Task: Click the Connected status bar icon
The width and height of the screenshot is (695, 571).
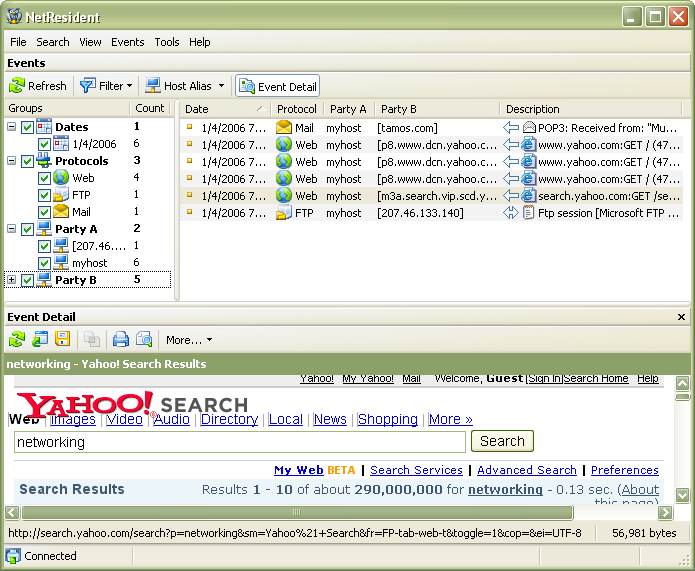Action: point(13,556)
